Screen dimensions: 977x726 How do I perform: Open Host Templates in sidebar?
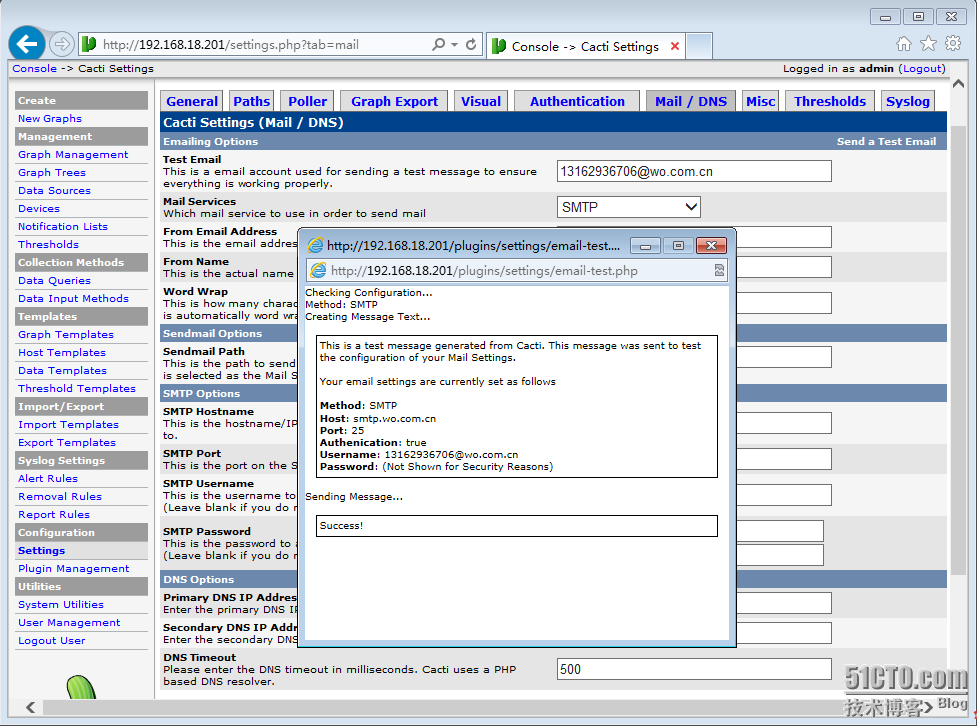(62, 353)
